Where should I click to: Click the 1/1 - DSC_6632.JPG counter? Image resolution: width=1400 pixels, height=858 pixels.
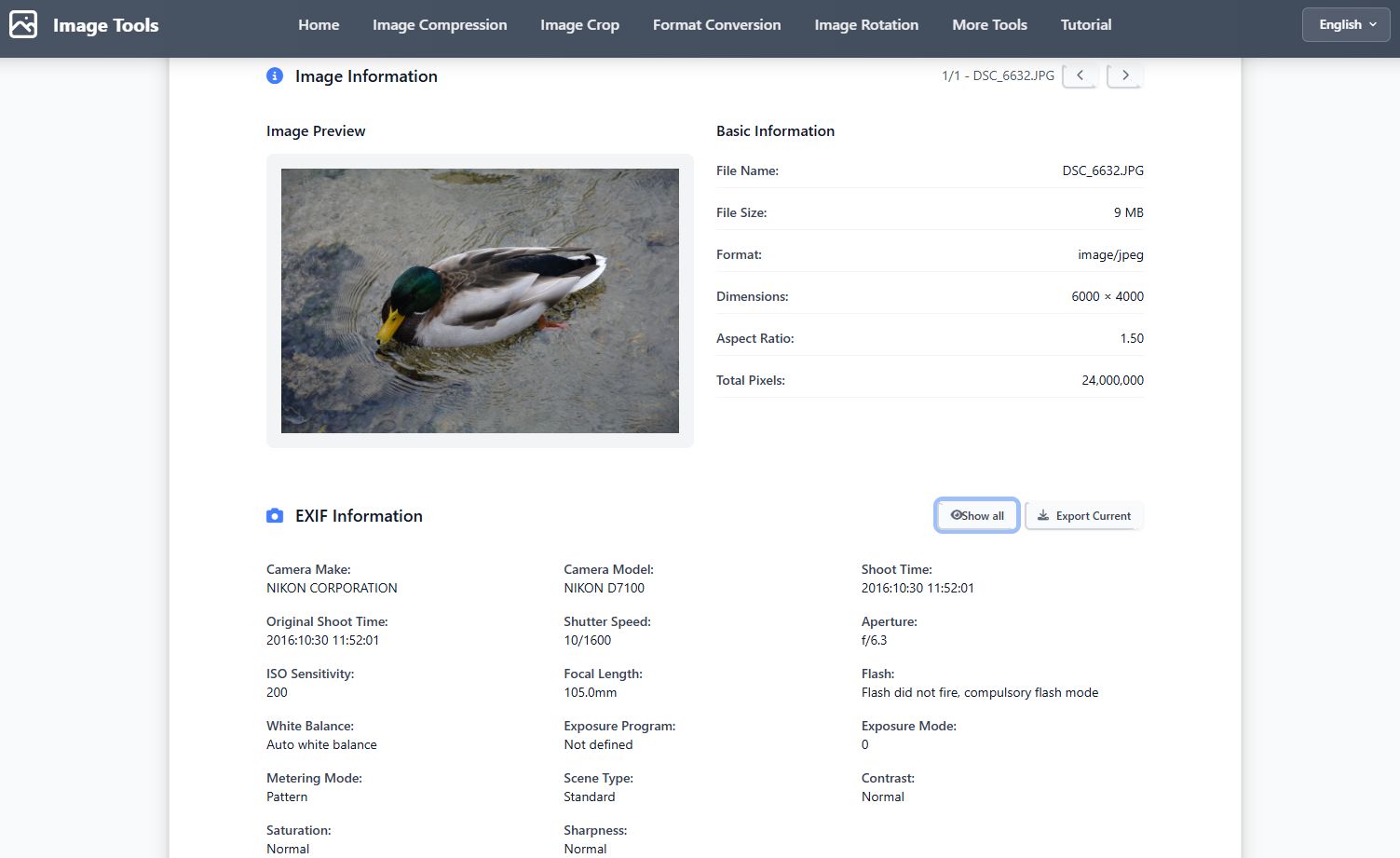coord(998,75)
